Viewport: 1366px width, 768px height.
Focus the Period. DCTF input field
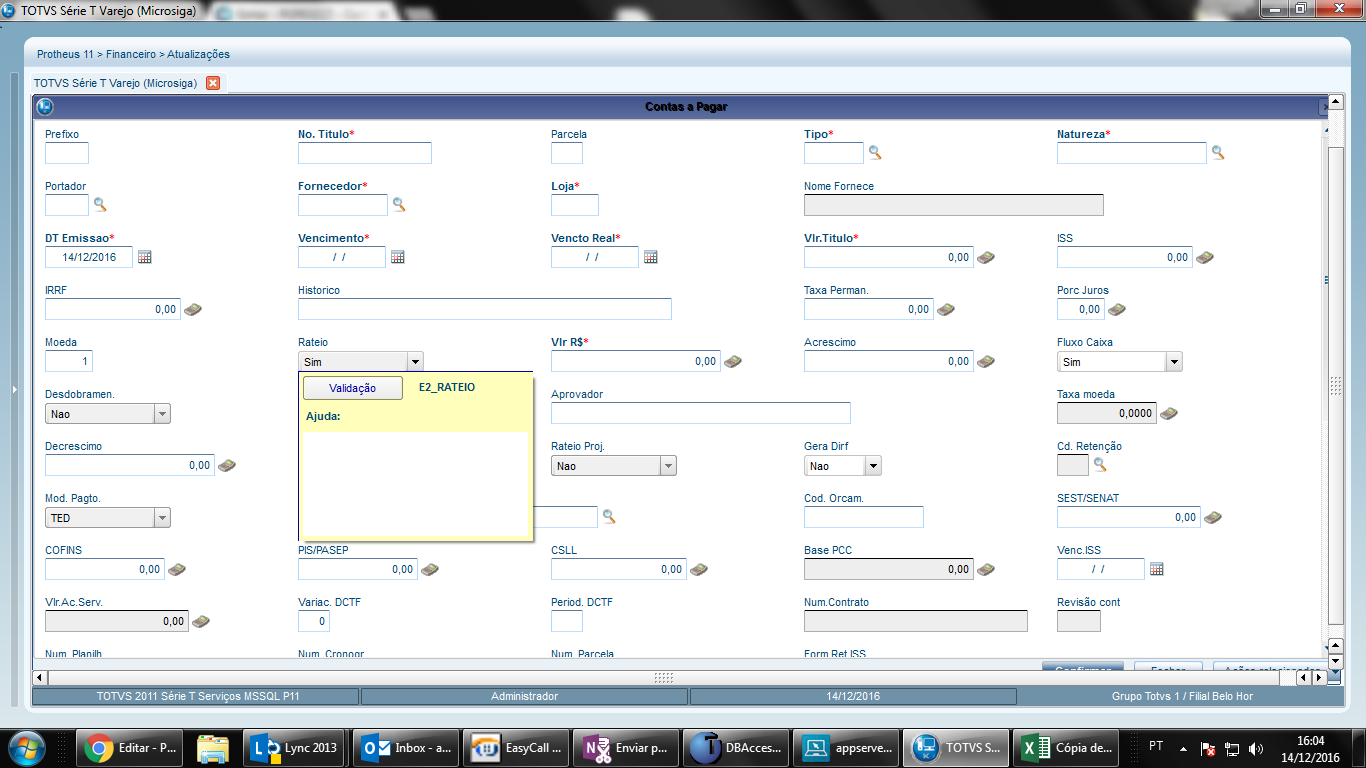pos(567,621)
